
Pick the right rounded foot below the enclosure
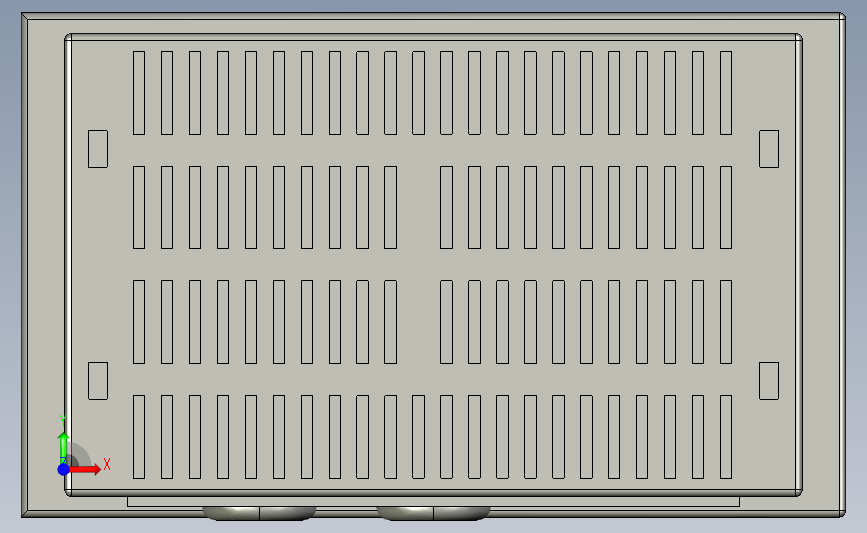tap(434, 513)
